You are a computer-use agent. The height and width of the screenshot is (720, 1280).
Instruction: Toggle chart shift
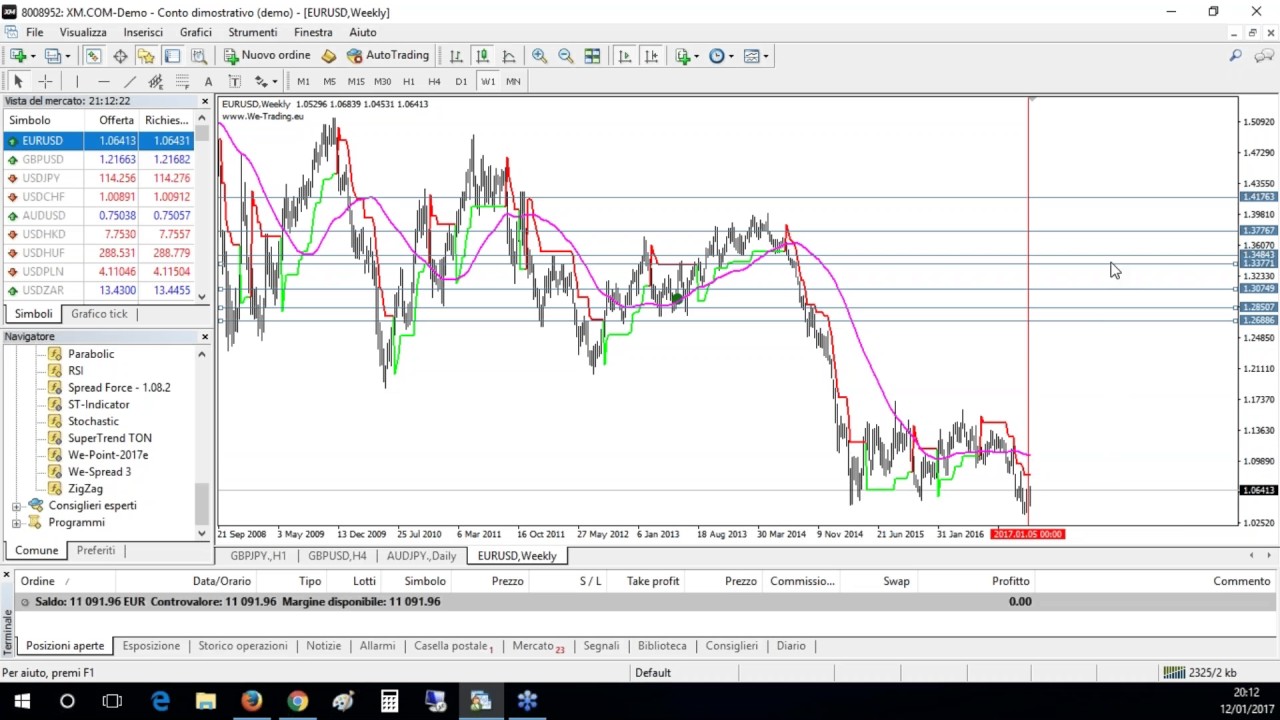click(651, 56)
